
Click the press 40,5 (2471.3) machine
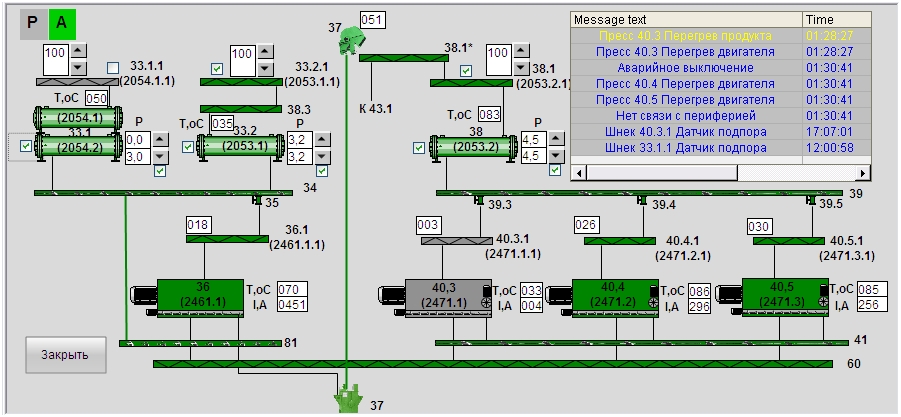783,296
